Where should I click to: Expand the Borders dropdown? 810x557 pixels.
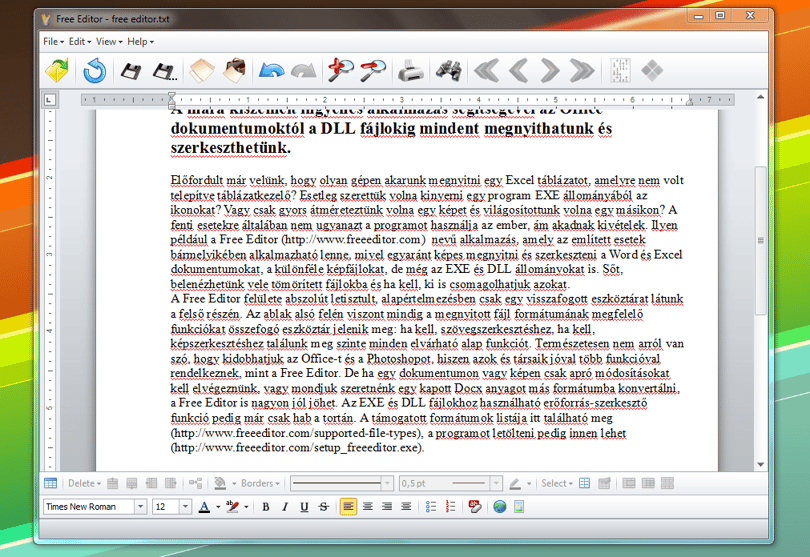coord(260,484)
